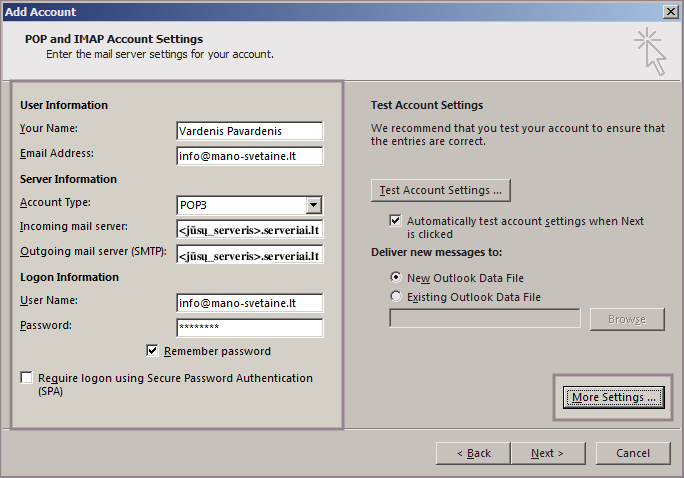Select New Outlook Data File option
The width and height of the screenshot is (684, 478).
(x=397, y=277)
